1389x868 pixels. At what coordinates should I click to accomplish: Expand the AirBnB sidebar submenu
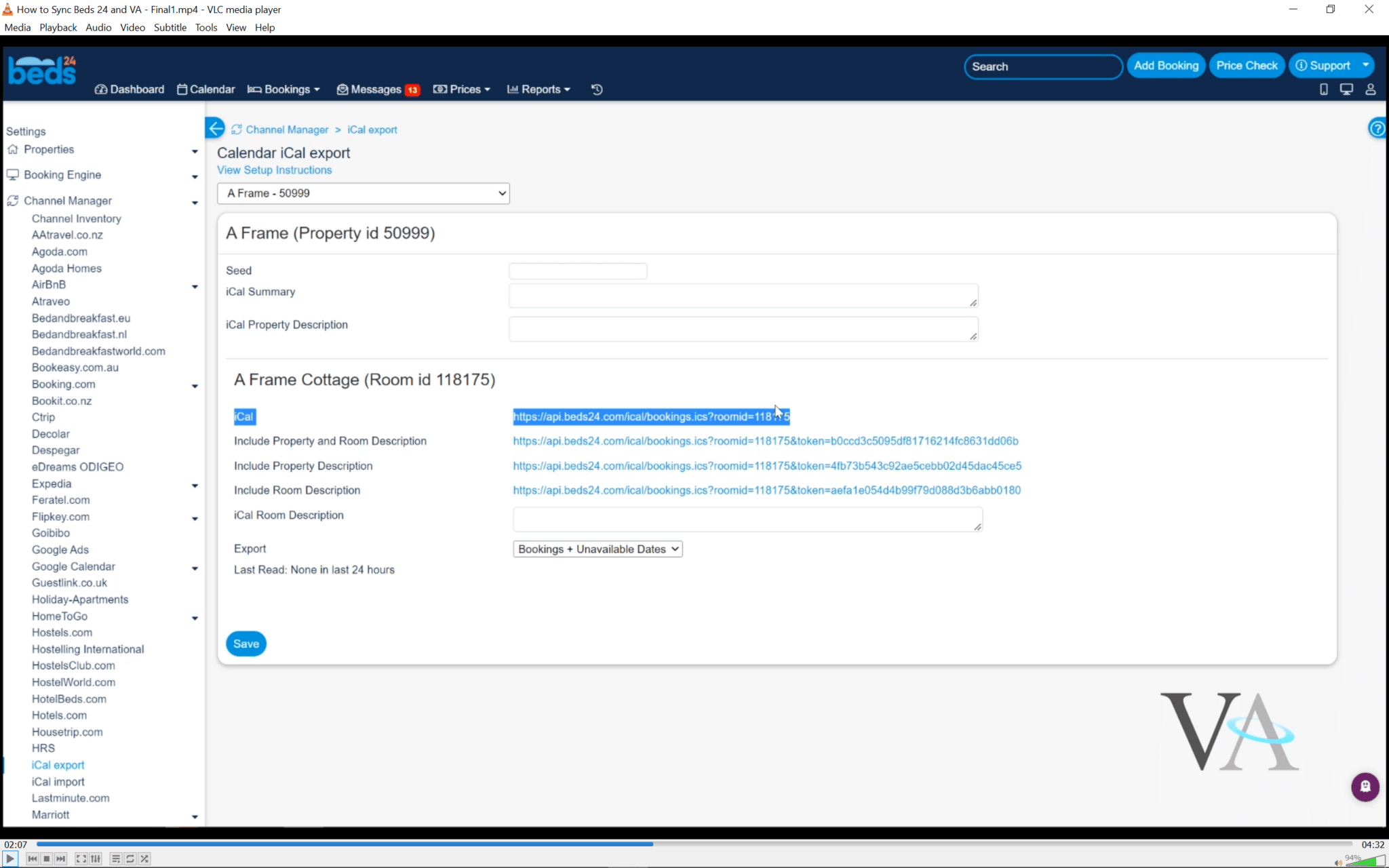pos(195,286)
